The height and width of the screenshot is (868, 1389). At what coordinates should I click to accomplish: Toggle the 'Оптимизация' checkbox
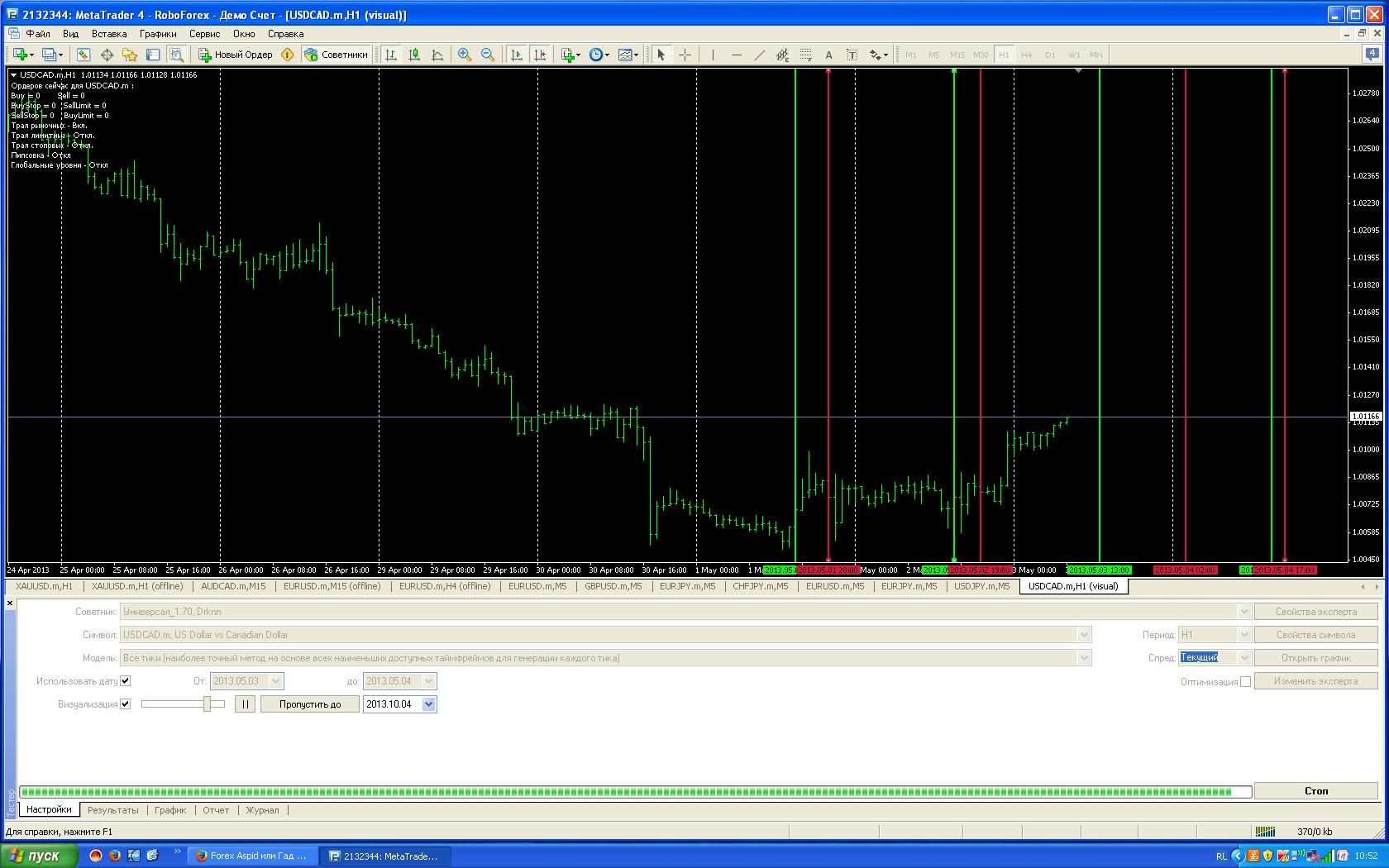[x=1245, y=681]
